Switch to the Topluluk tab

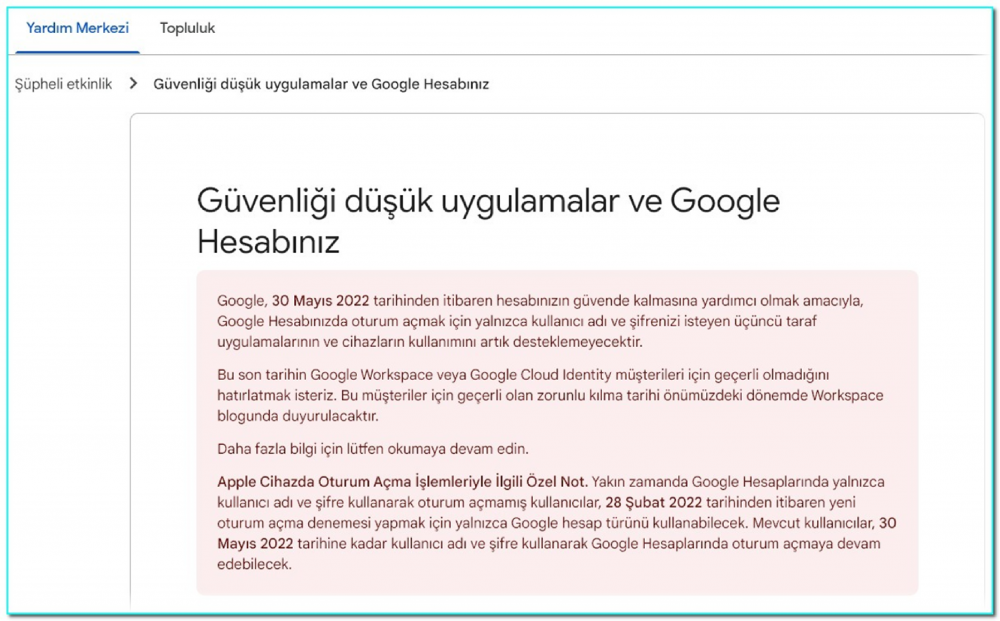tap(187, 28)
